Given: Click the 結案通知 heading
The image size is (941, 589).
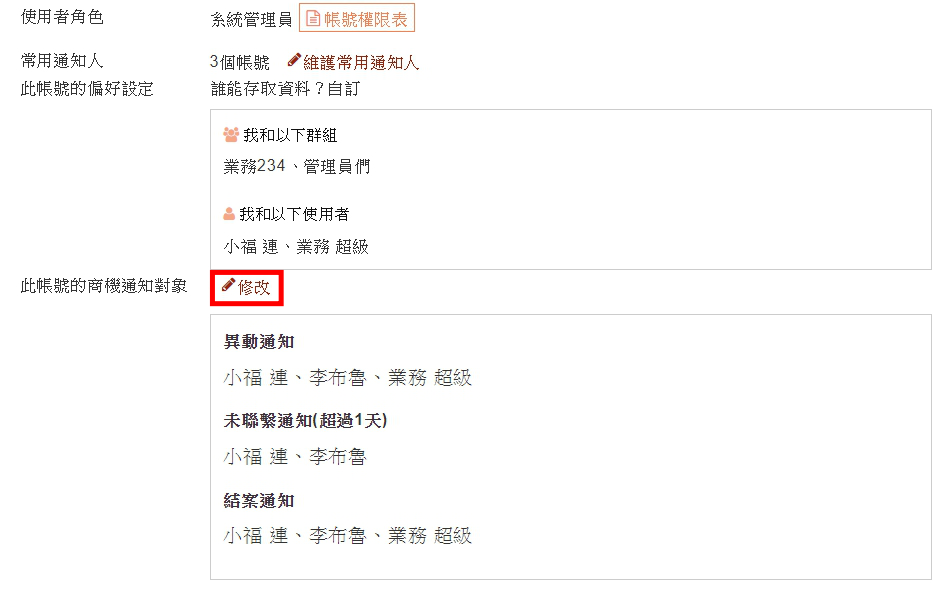Looking at the screenshot, I should click(x=259, y=500).
